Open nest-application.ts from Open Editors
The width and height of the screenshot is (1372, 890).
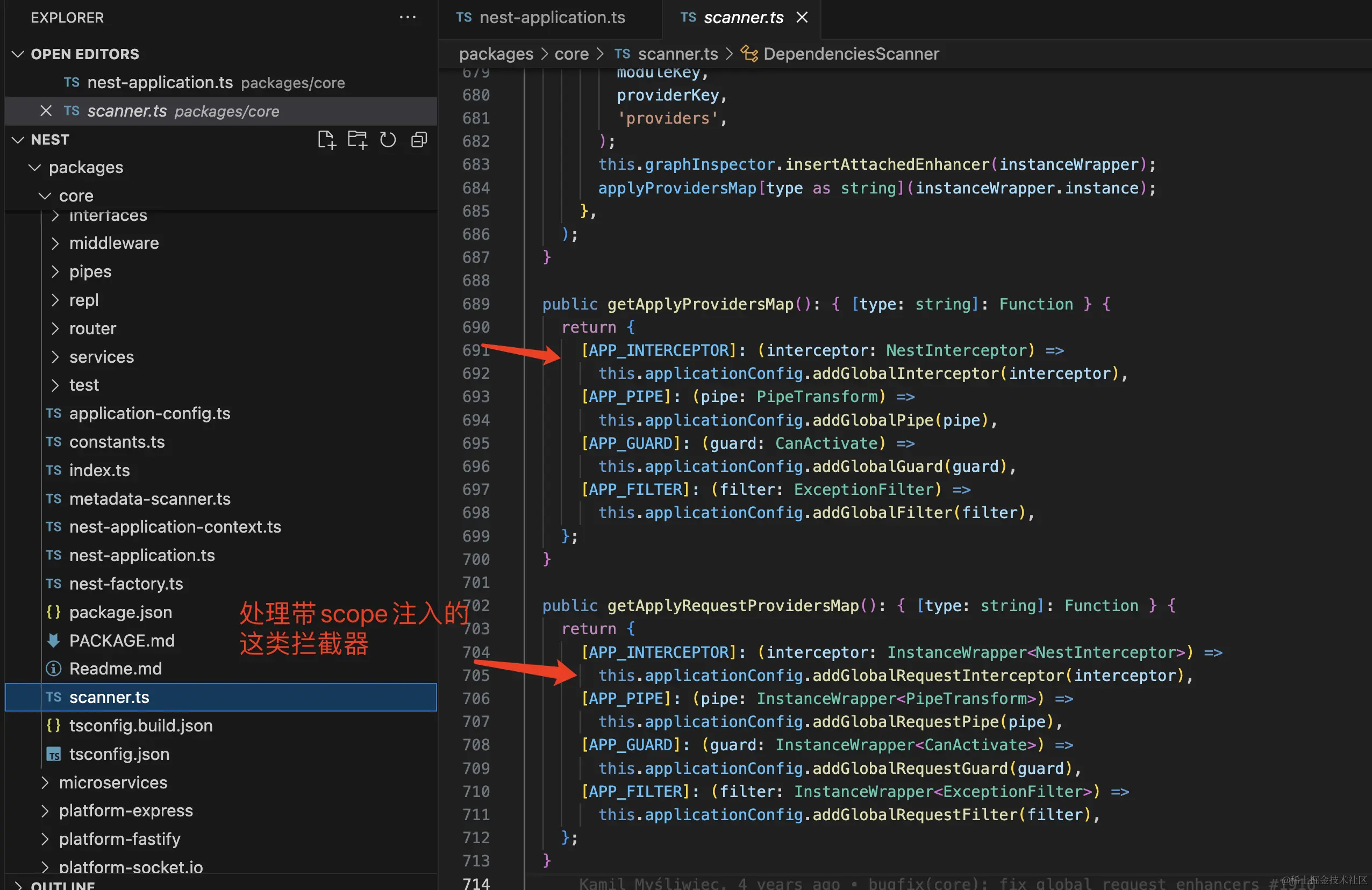(220, 82)
